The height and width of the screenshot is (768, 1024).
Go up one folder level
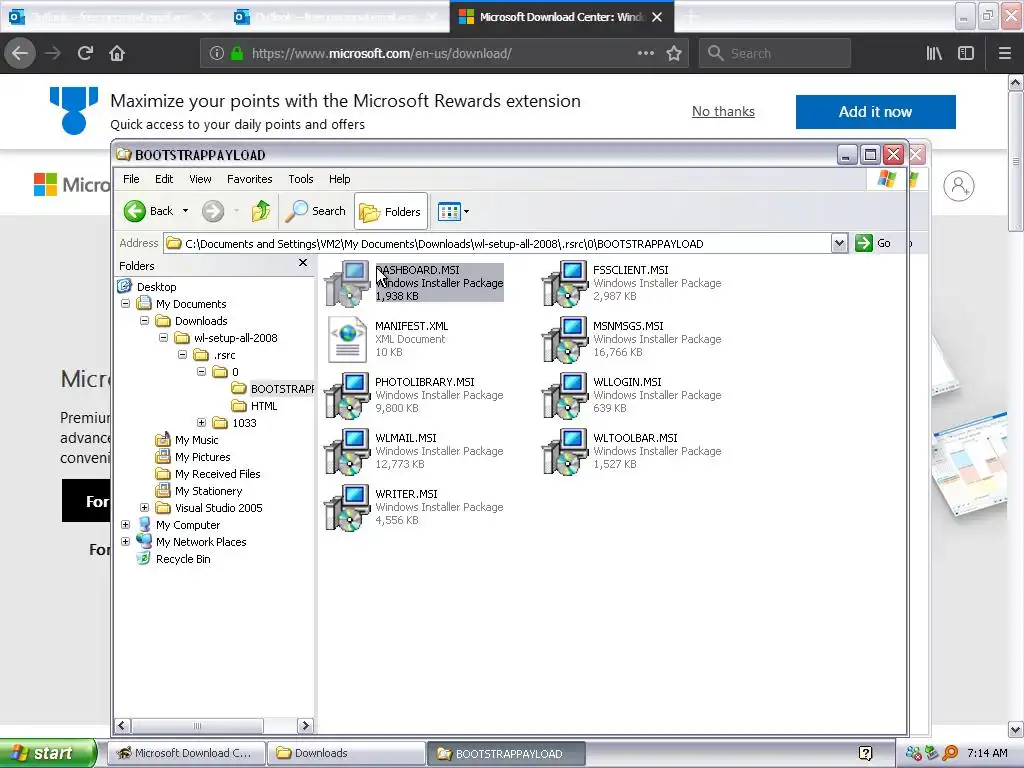(261, 211)
